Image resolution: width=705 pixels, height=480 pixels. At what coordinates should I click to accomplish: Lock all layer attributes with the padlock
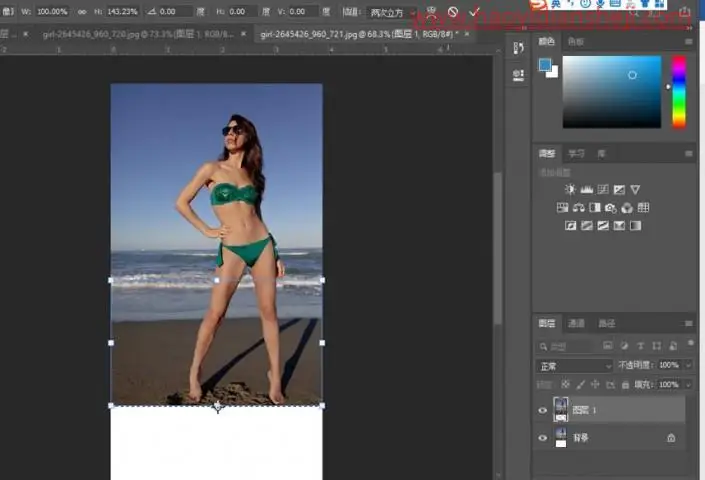[625, 384]
